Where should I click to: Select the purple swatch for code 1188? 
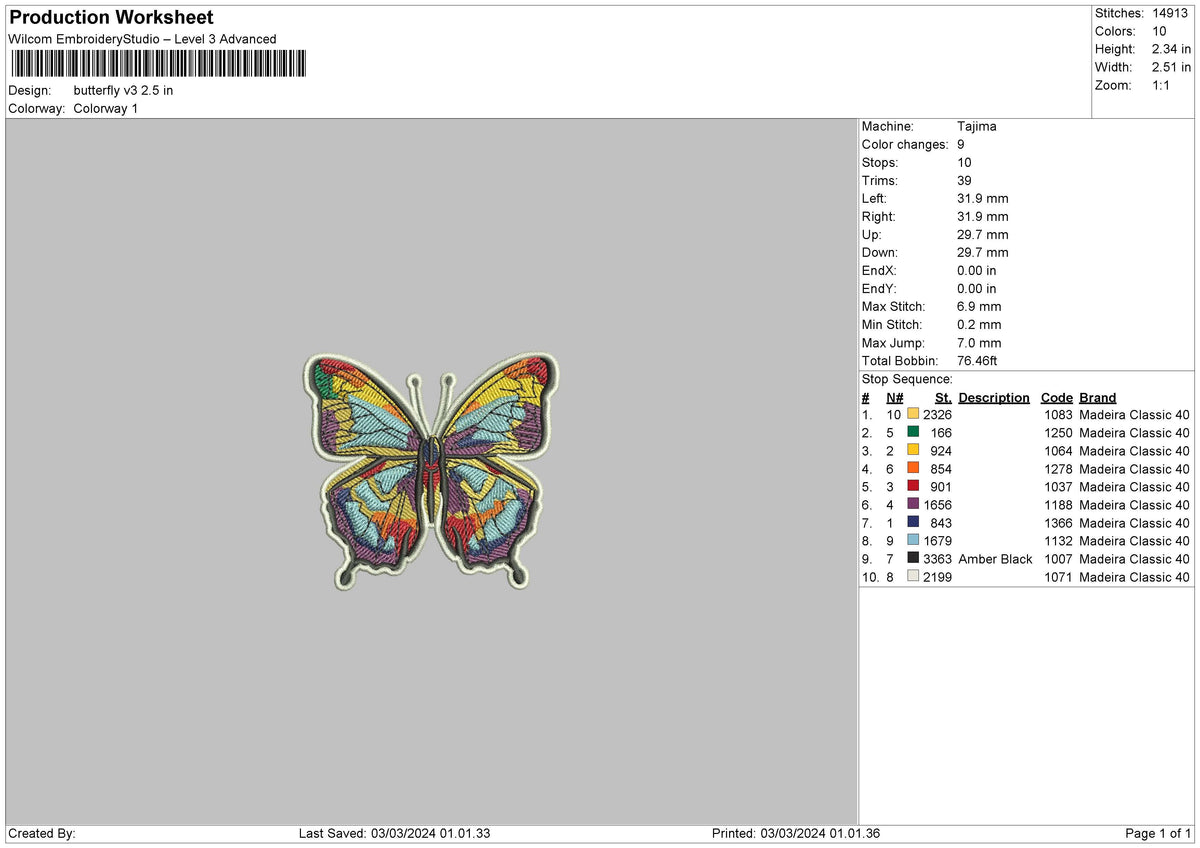pyautogui.click(x=912, y=504)
